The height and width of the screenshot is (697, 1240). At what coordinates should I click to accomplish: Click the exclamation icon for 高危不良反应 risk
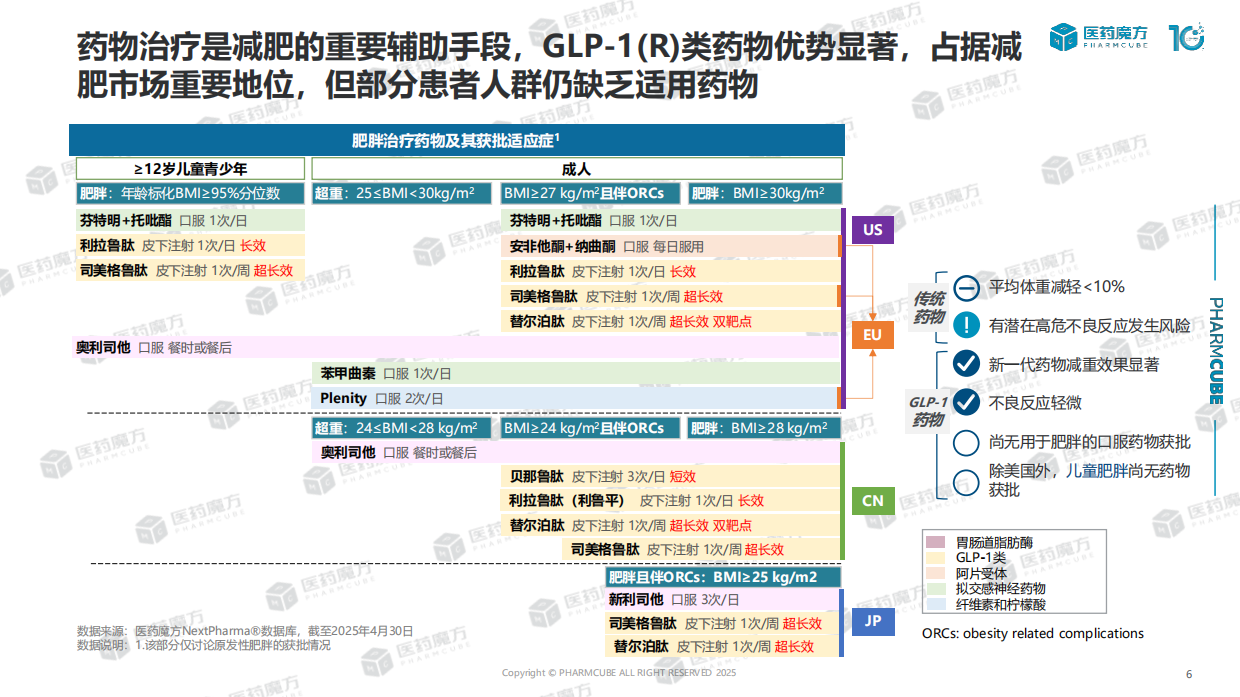pos(965,323)
